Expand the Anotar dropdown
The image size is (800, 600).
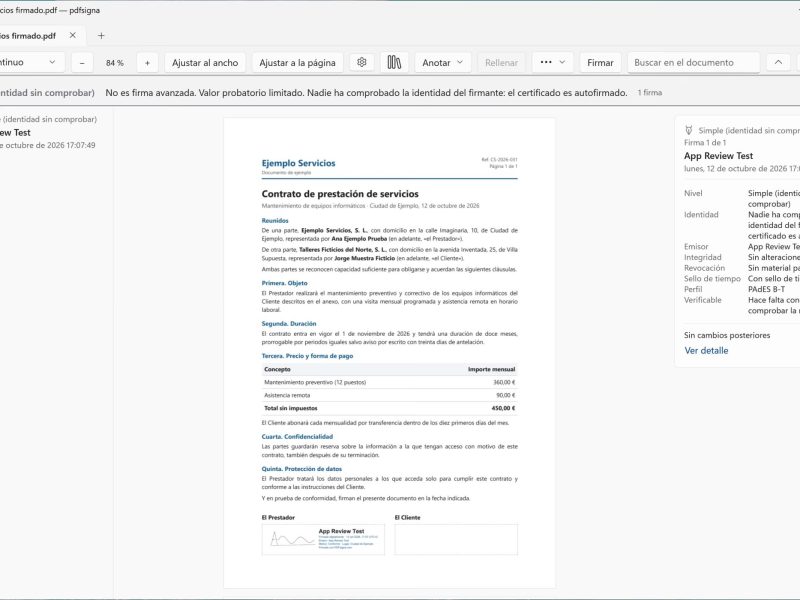coord(442,63)
